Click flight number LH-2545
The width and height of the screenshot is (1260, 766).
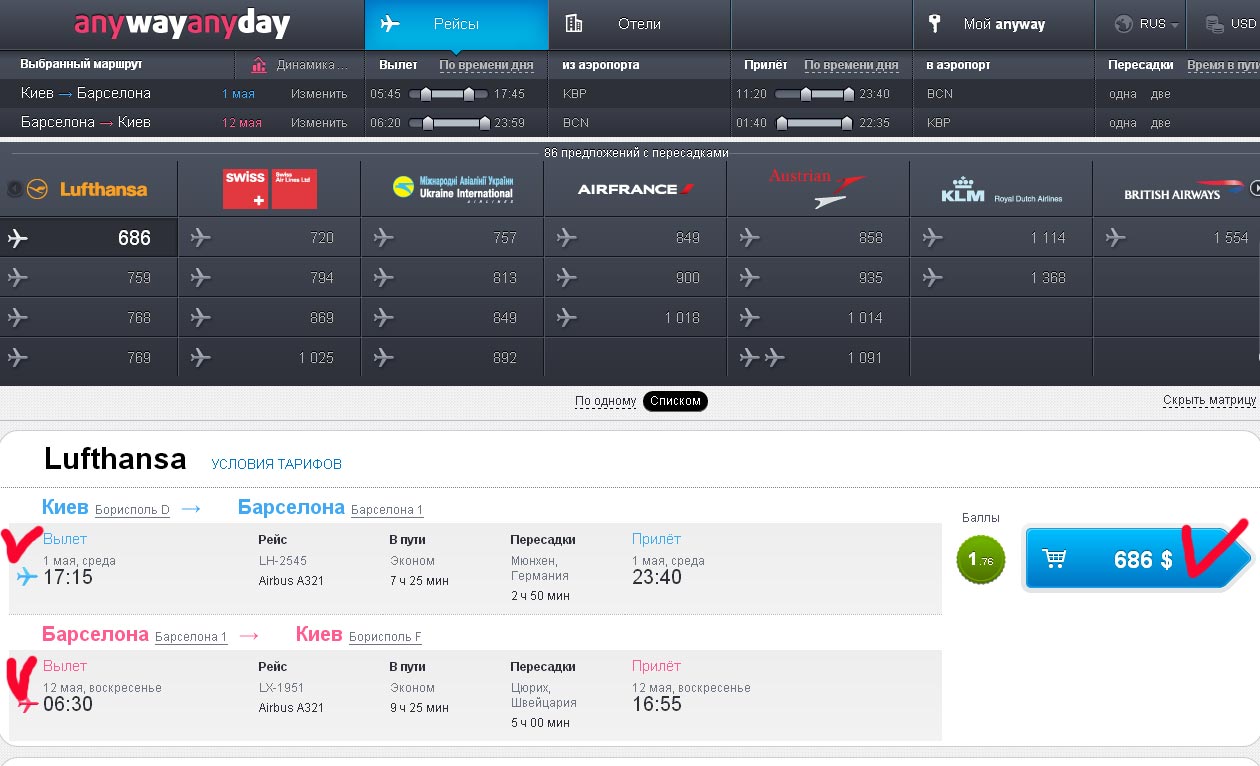click(283, 561)
